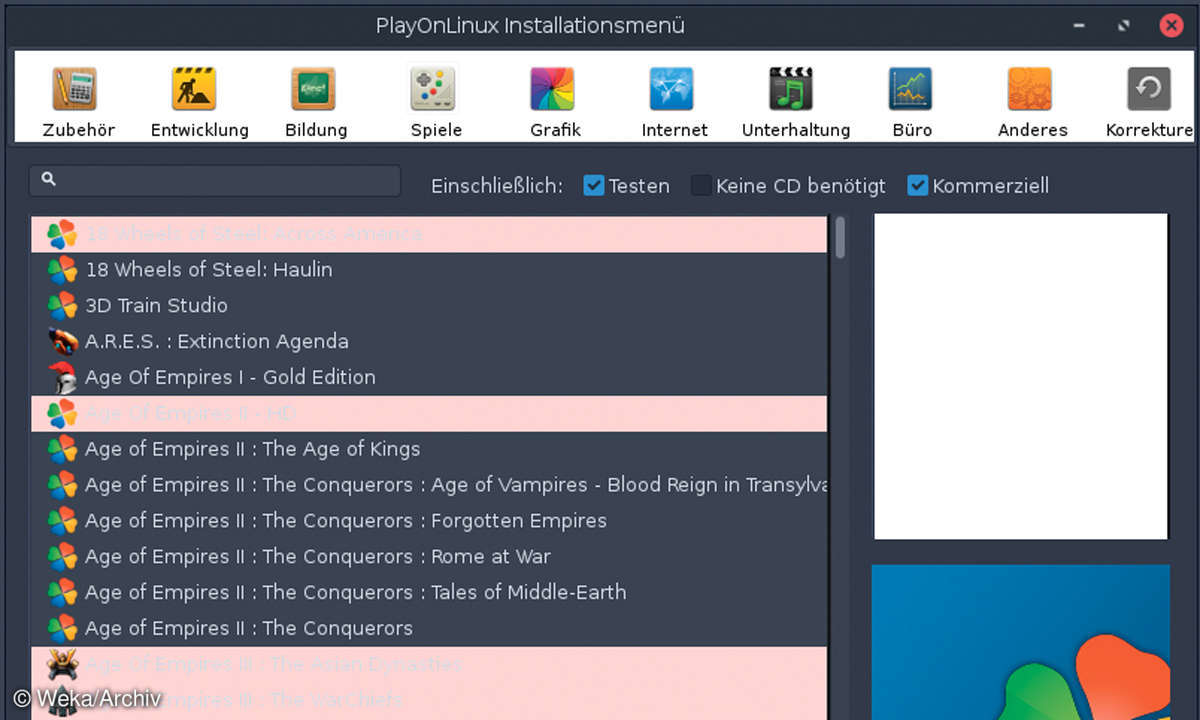Click icon beside Forgotten Empires entry
This screenshot has width=1200, height=720.
[62, 521]
